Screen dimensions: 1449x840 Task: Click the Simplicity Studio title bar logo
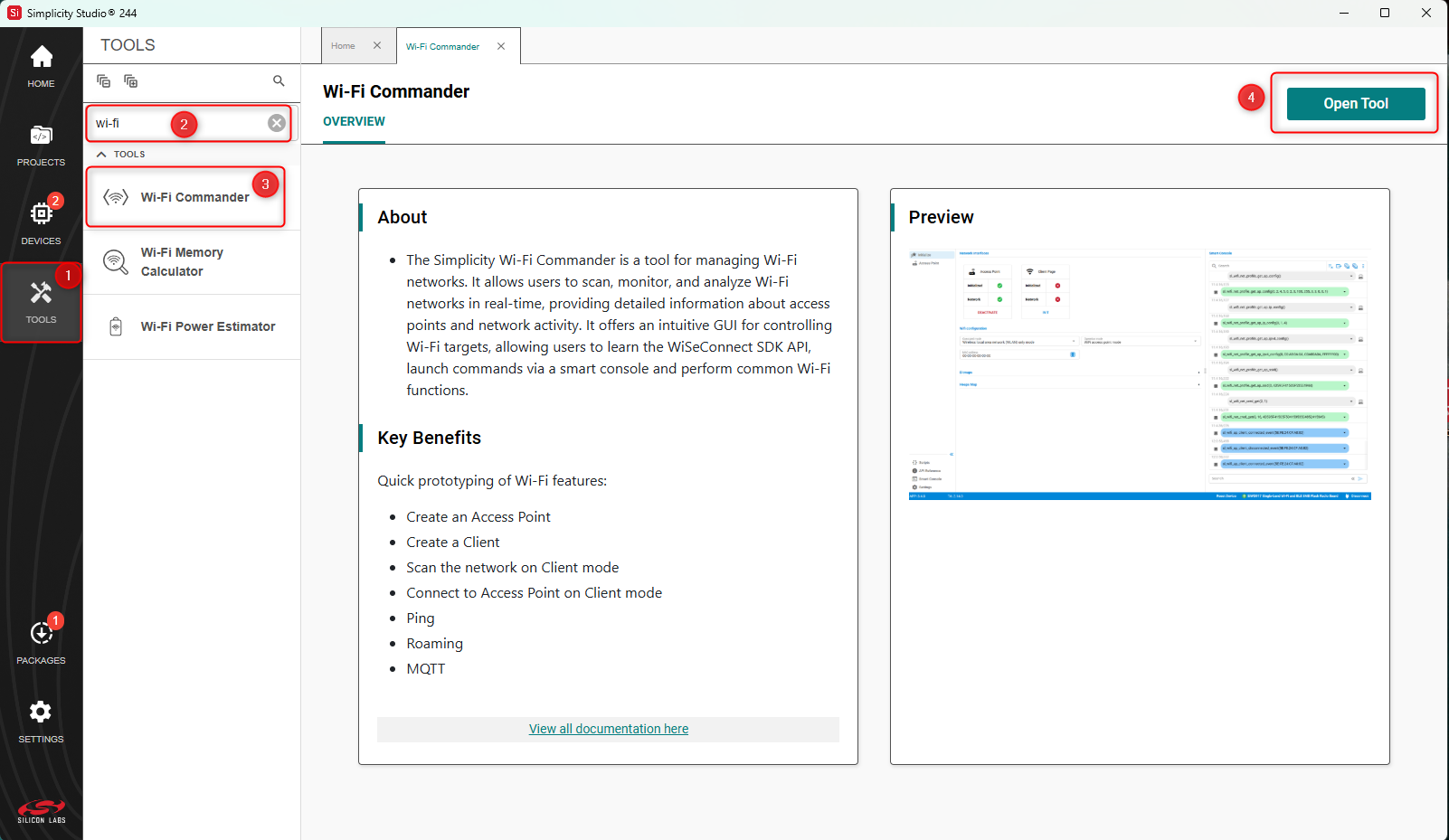tap(14, 13)
